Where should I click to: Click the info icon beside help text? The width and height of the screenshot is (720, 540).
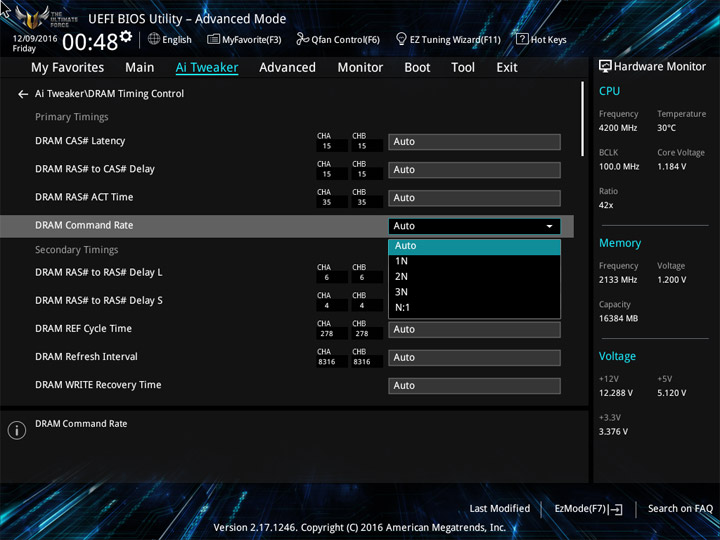coord(17,430)
